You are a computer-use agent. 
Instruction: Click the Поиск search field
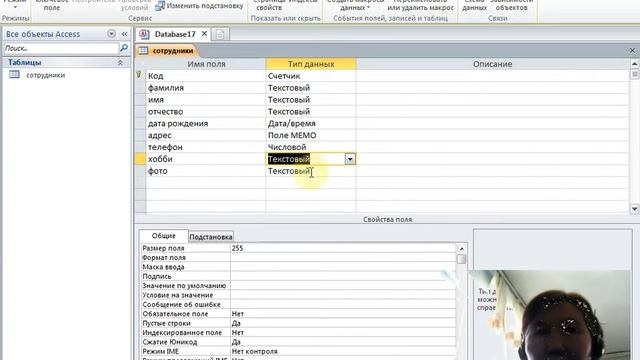(x=61, y=48)
